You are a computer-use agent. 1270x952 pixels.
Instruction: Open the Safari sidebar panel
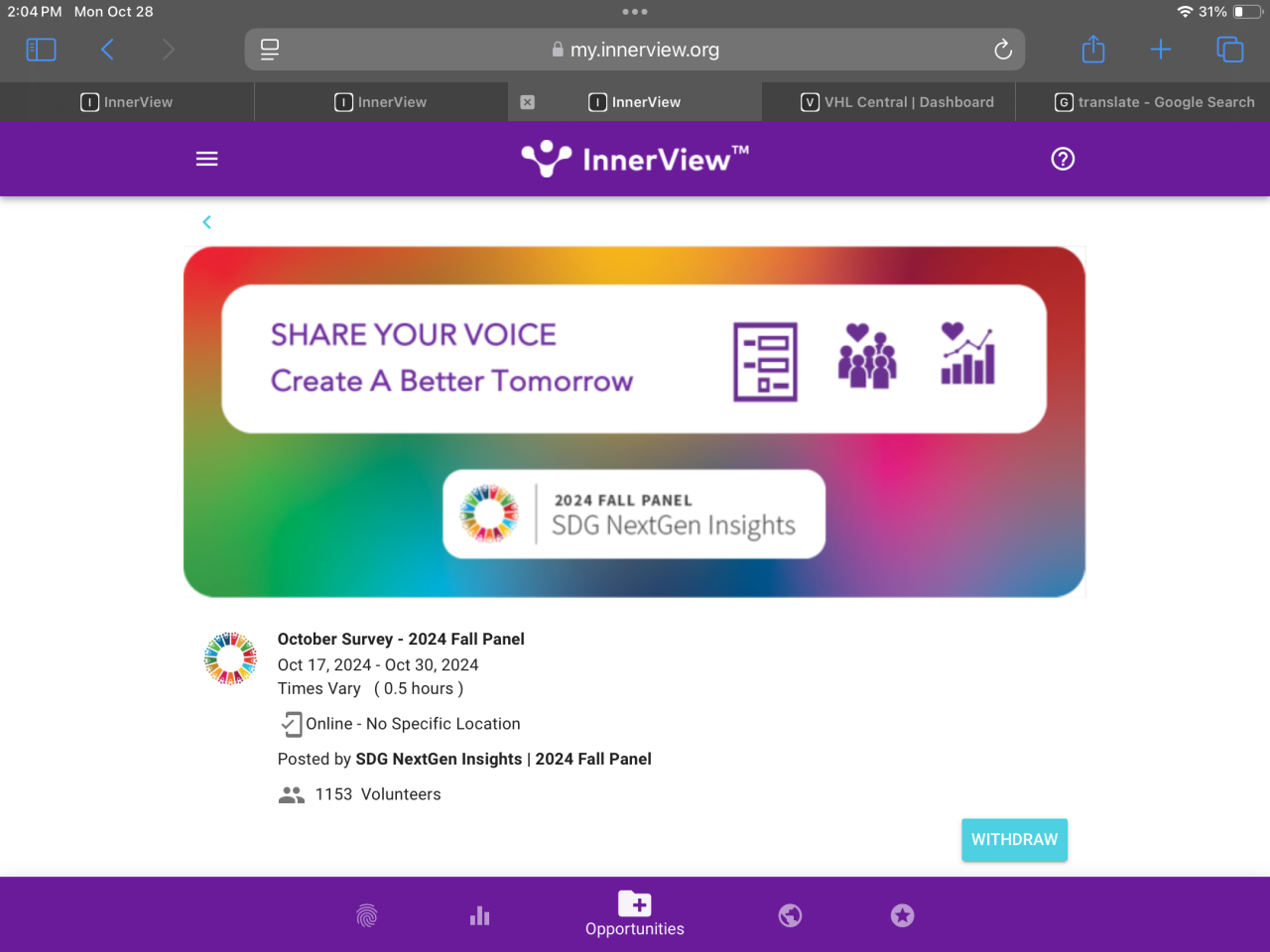point(41,50)
